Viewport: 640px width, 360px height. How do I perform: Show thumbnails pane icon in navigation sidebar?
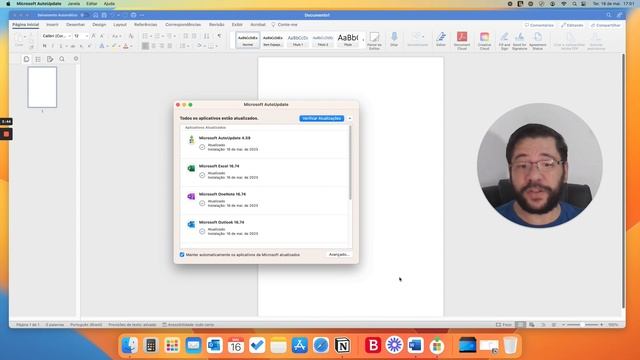[x=27, y=59]
